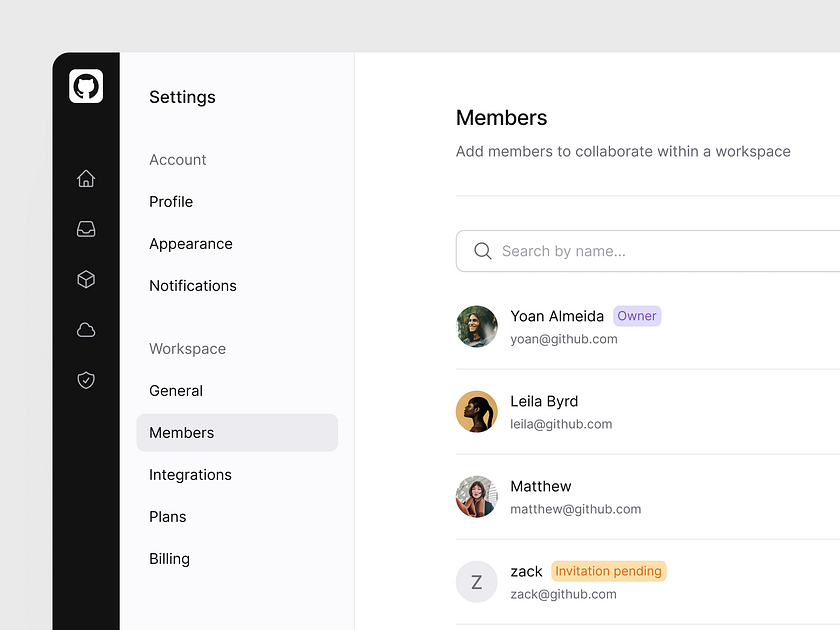This screenshot has height=630, width=840.
Task: Open Billing settings
Action: [169, 558]
